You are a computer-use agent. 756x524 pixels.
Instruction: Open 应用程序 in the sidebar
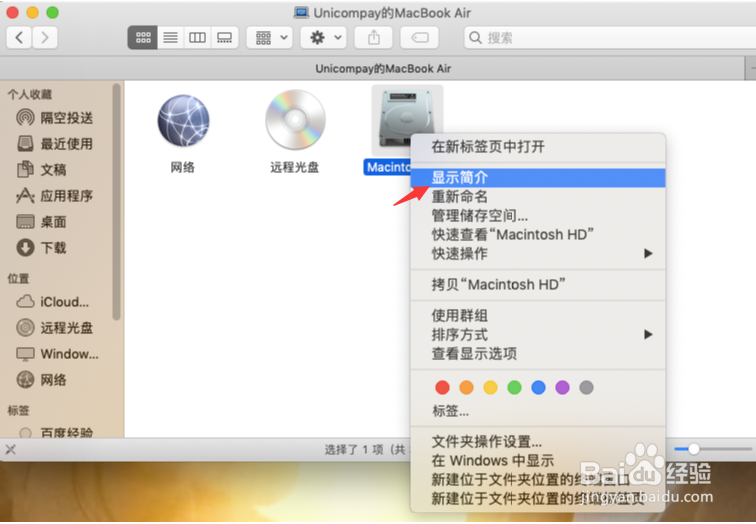click(x=54, y=196)
